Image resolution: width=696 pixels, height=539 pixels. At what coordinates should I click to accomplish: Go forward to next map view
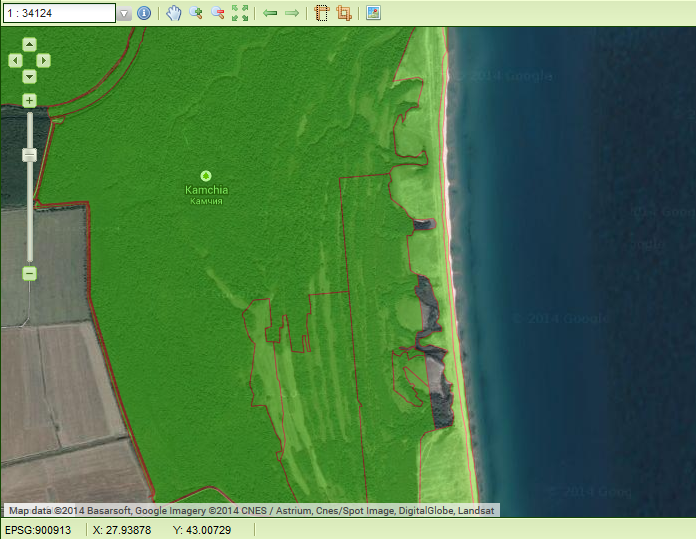pyautogui.click(x=292, y=13)
